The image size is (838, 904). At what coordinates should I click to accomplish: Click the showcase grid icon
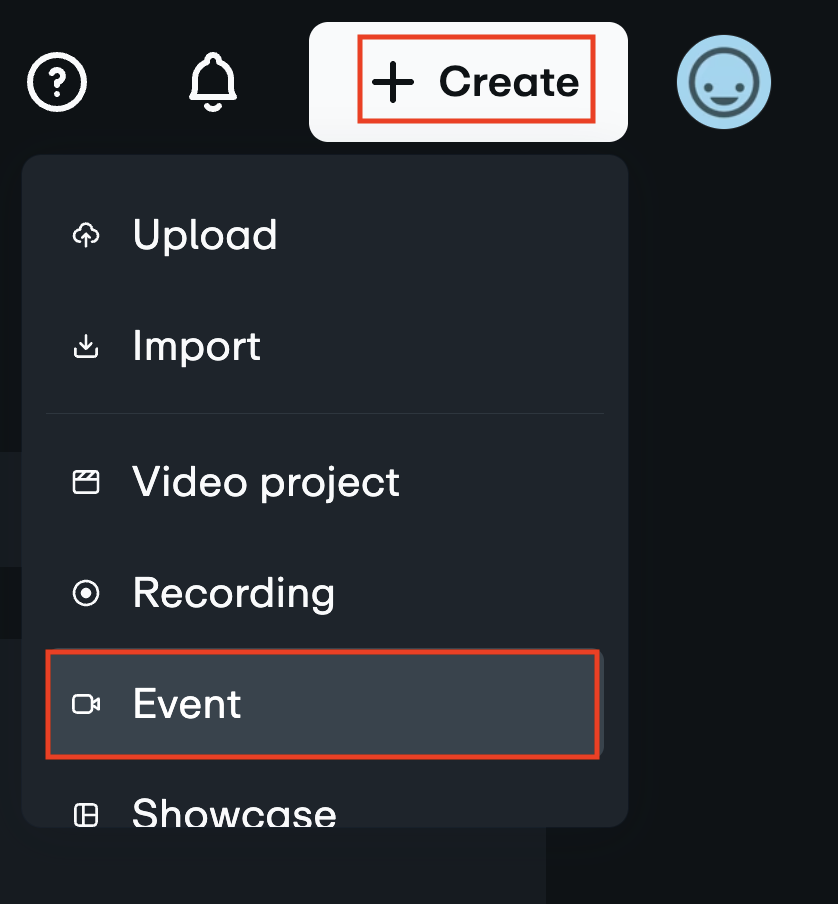(87, 813)
